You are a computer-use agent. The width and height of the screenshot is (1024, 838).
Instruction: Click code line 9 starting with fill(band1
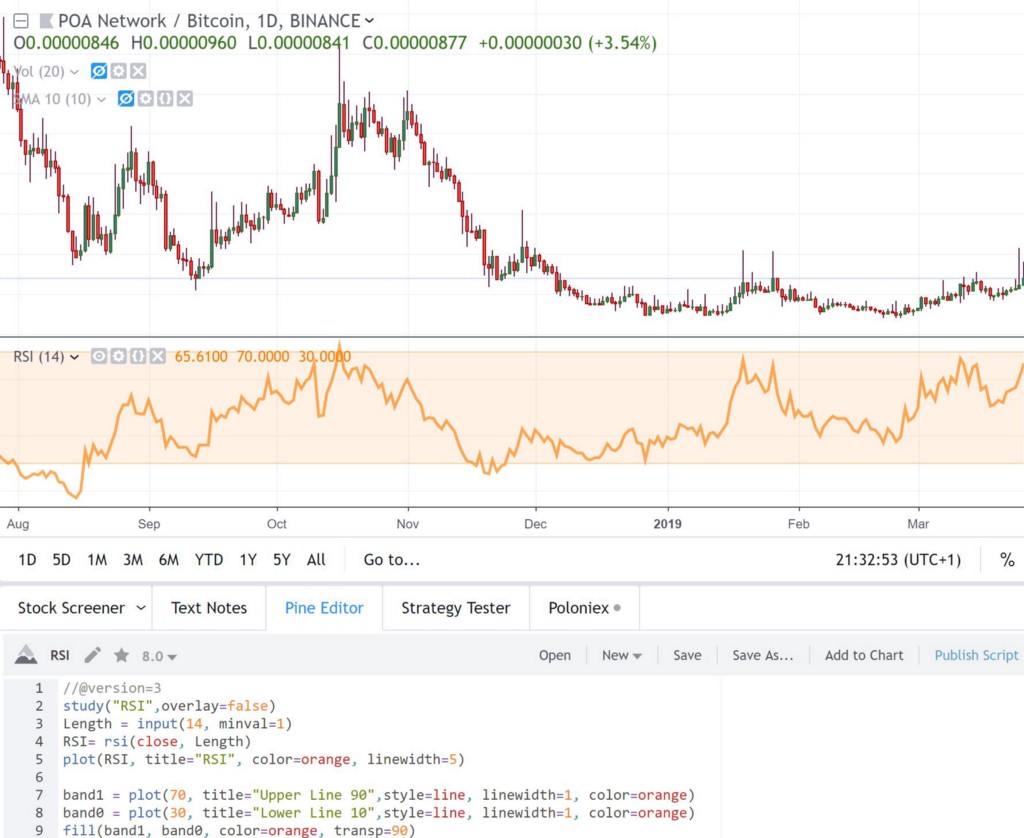point(239,830)
